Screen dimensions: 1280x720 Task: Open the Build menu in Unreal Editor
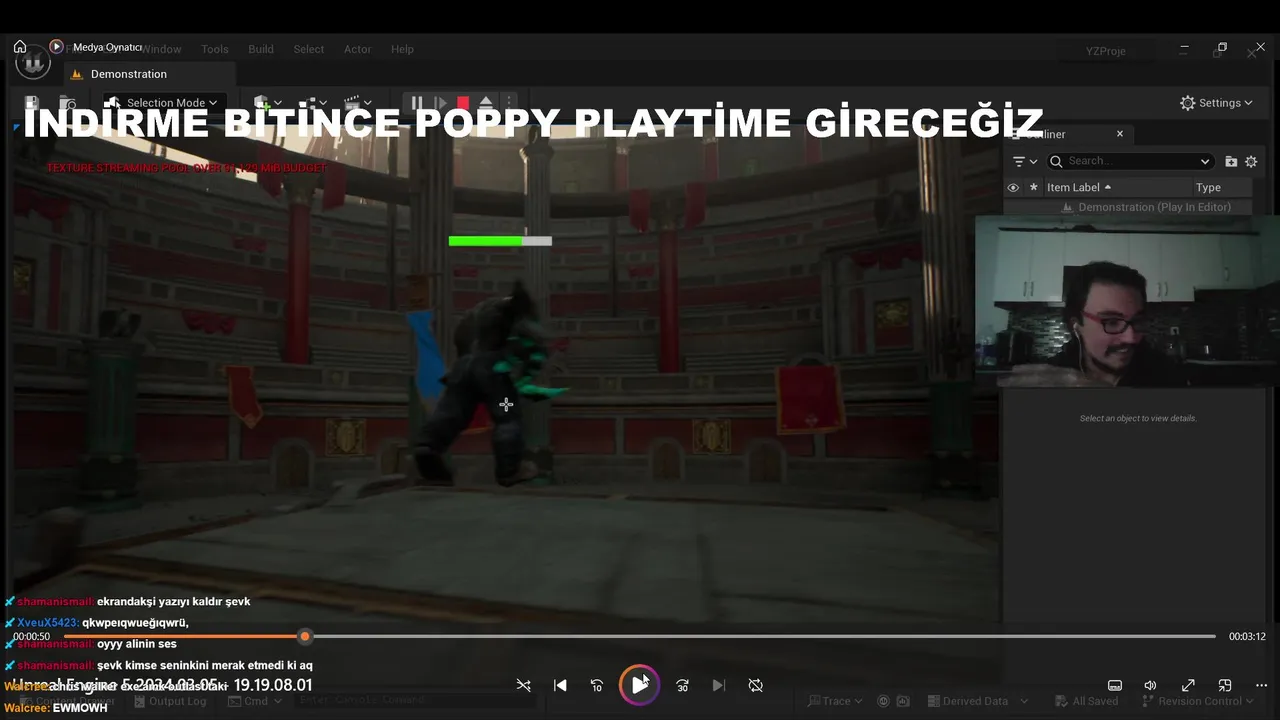[261, 49]
